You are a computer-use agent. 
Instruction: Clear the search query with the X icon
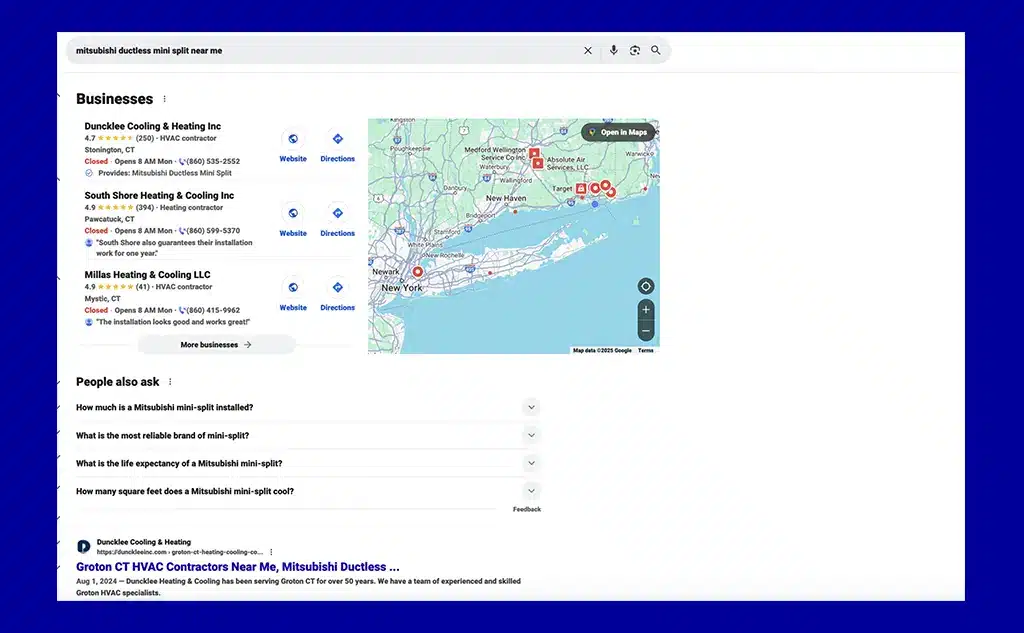(x=588, y=50)
